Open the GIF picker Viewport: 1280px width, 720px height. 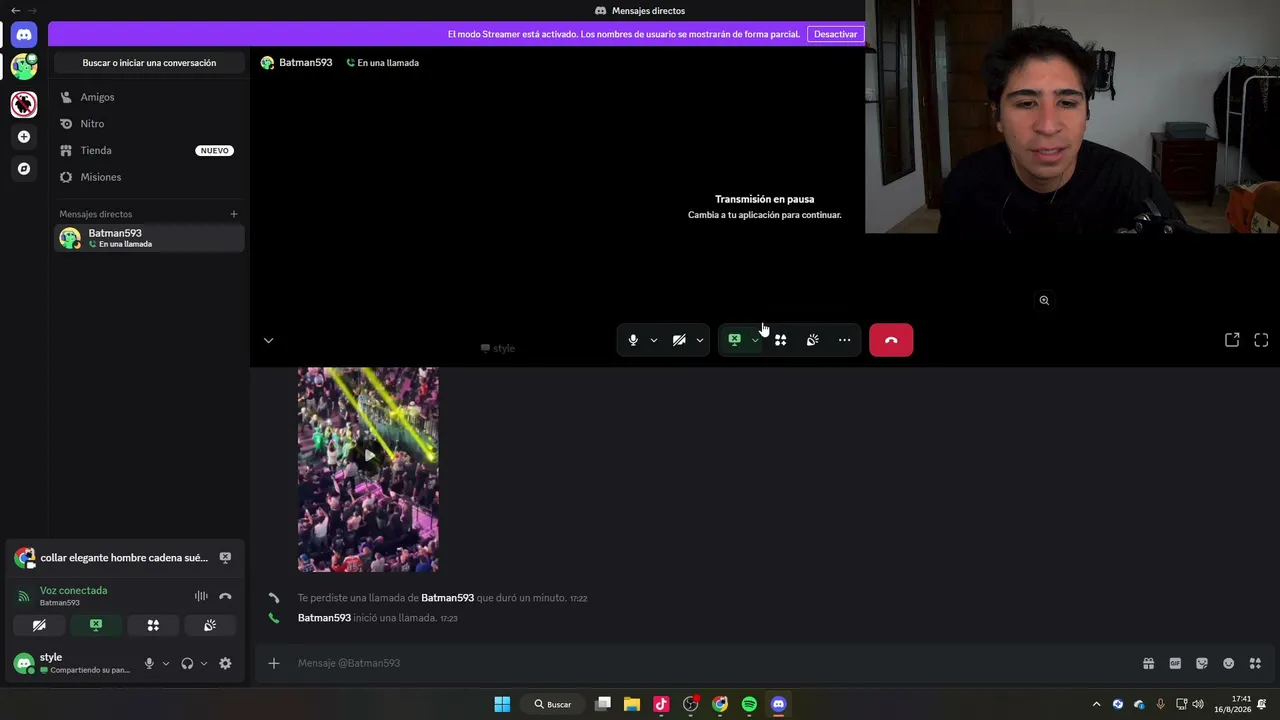pos(1175,663)
